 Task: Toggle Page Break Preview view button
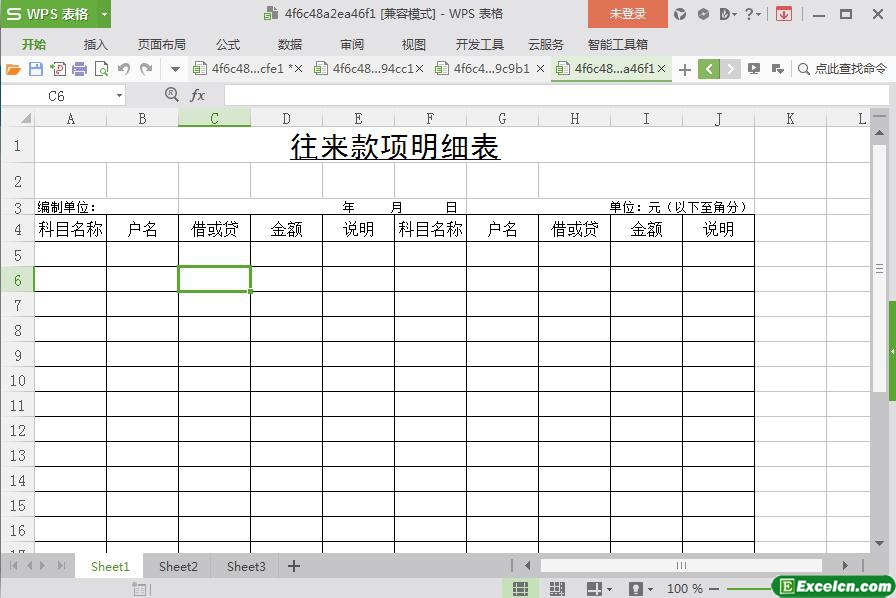pos(557,589)
